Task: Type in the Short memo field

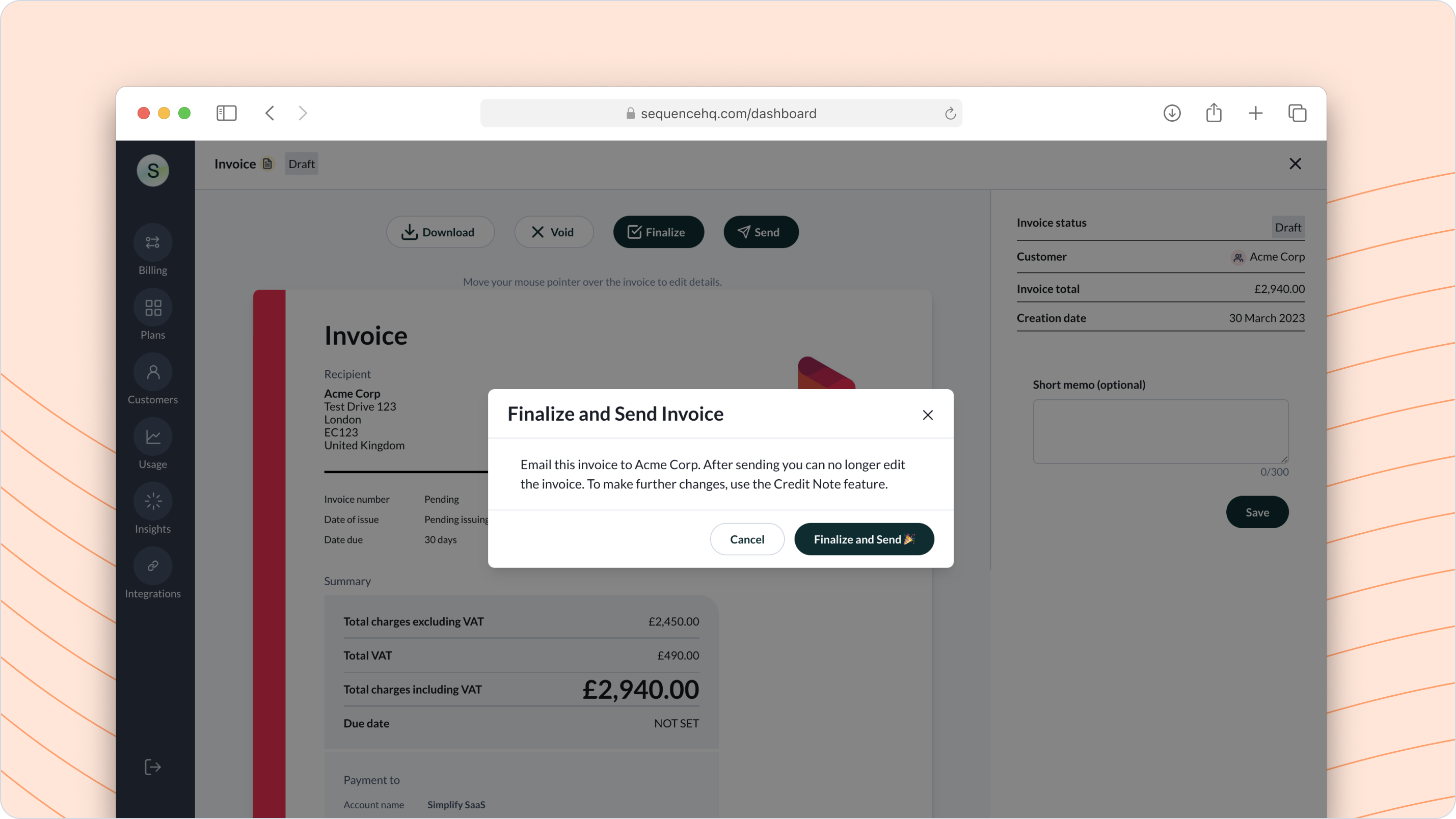Action: (1161, 432)
